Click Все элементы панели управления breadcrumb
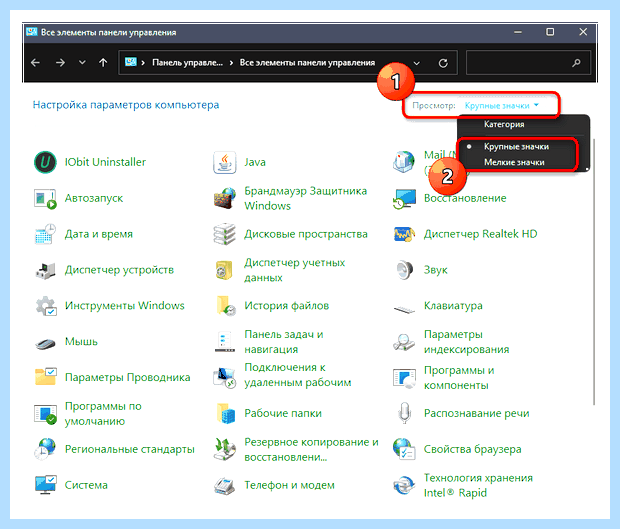The width and height of the screenshot is (620, 529). 307,63
